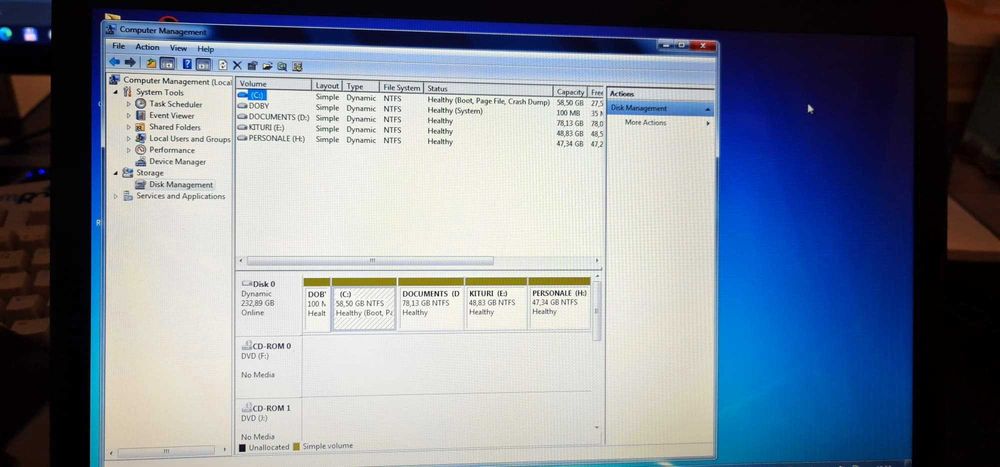Click the DOCUMENTS (D:) volume drive icon
Image resolution: width=1000 pixels, height=467 pixels.
pyautogui.click(x=242, y=117)
